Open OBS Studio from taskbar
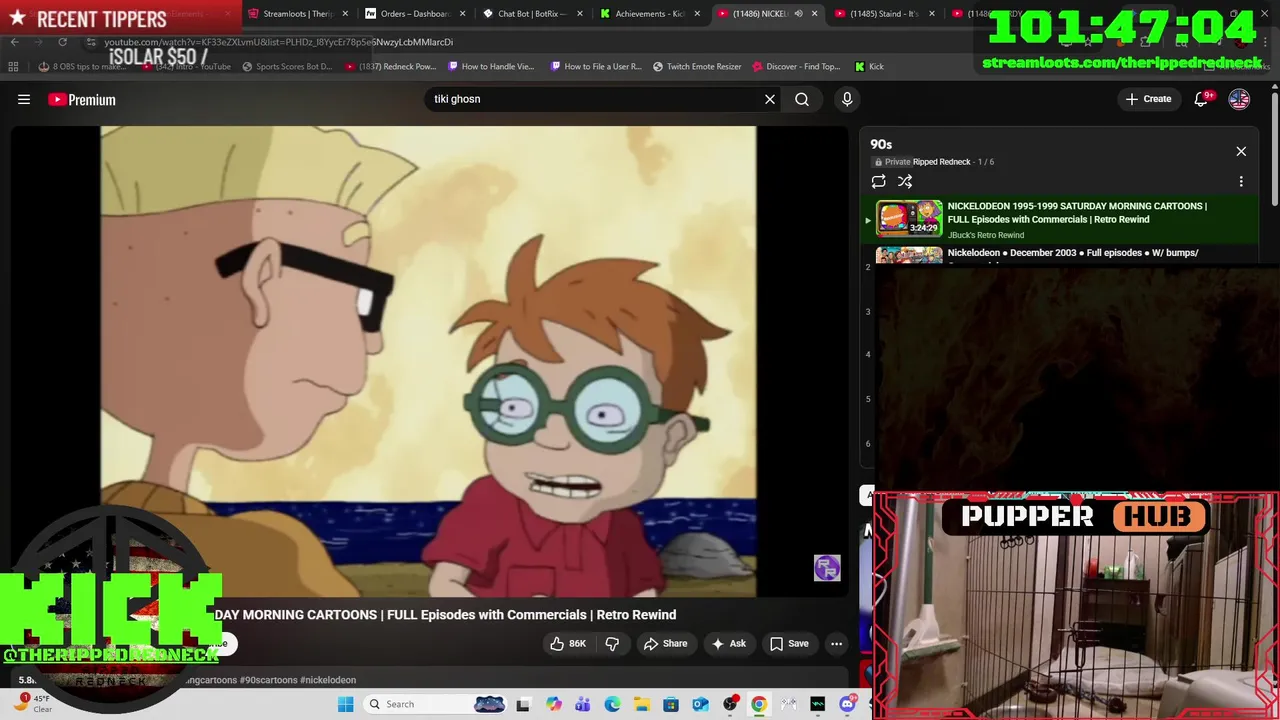Viewport: 1280px width, 720px height. (730, 704)
